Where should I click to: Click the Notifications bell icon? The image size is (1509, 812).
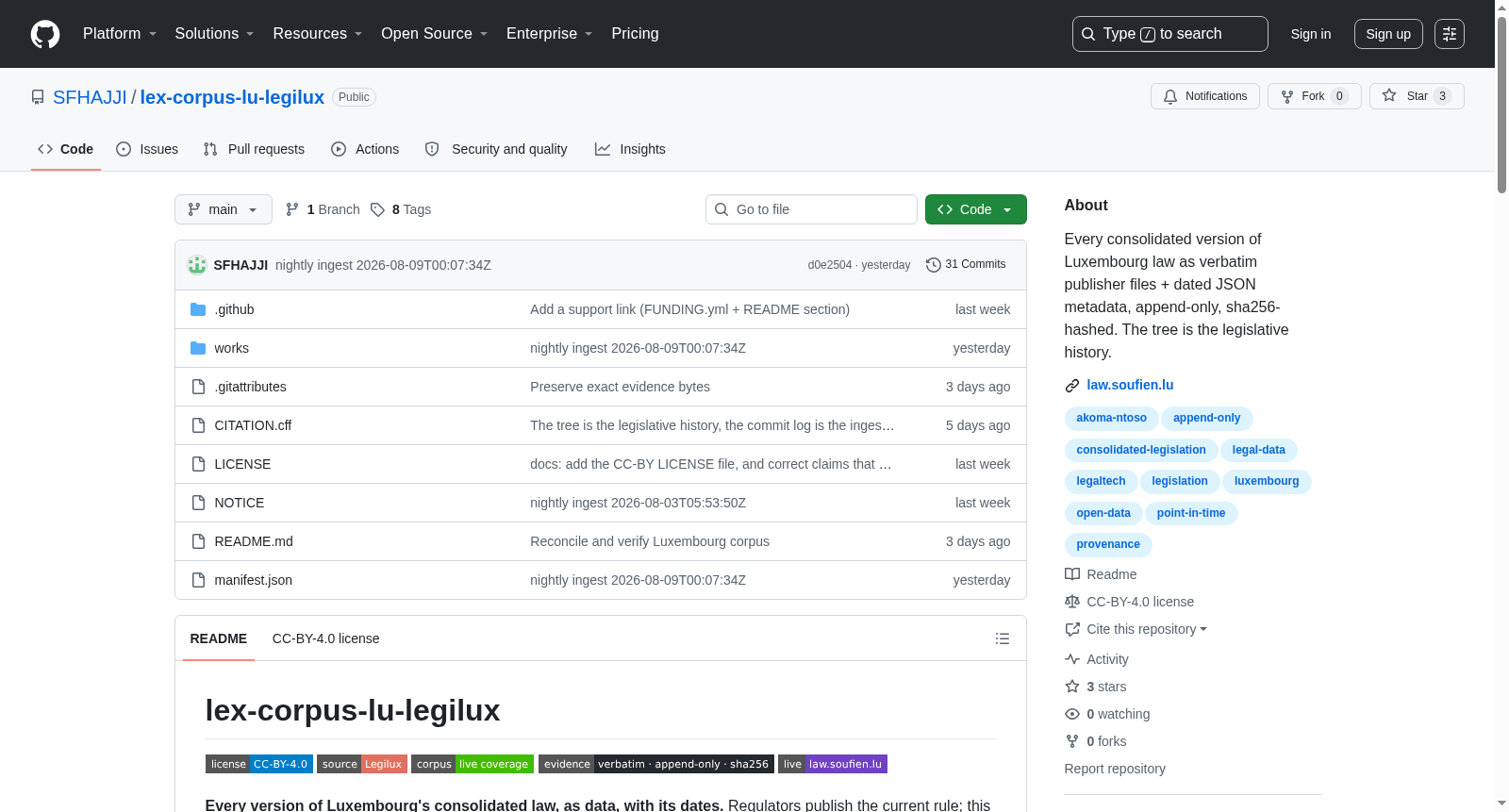tap(1170, 96)
